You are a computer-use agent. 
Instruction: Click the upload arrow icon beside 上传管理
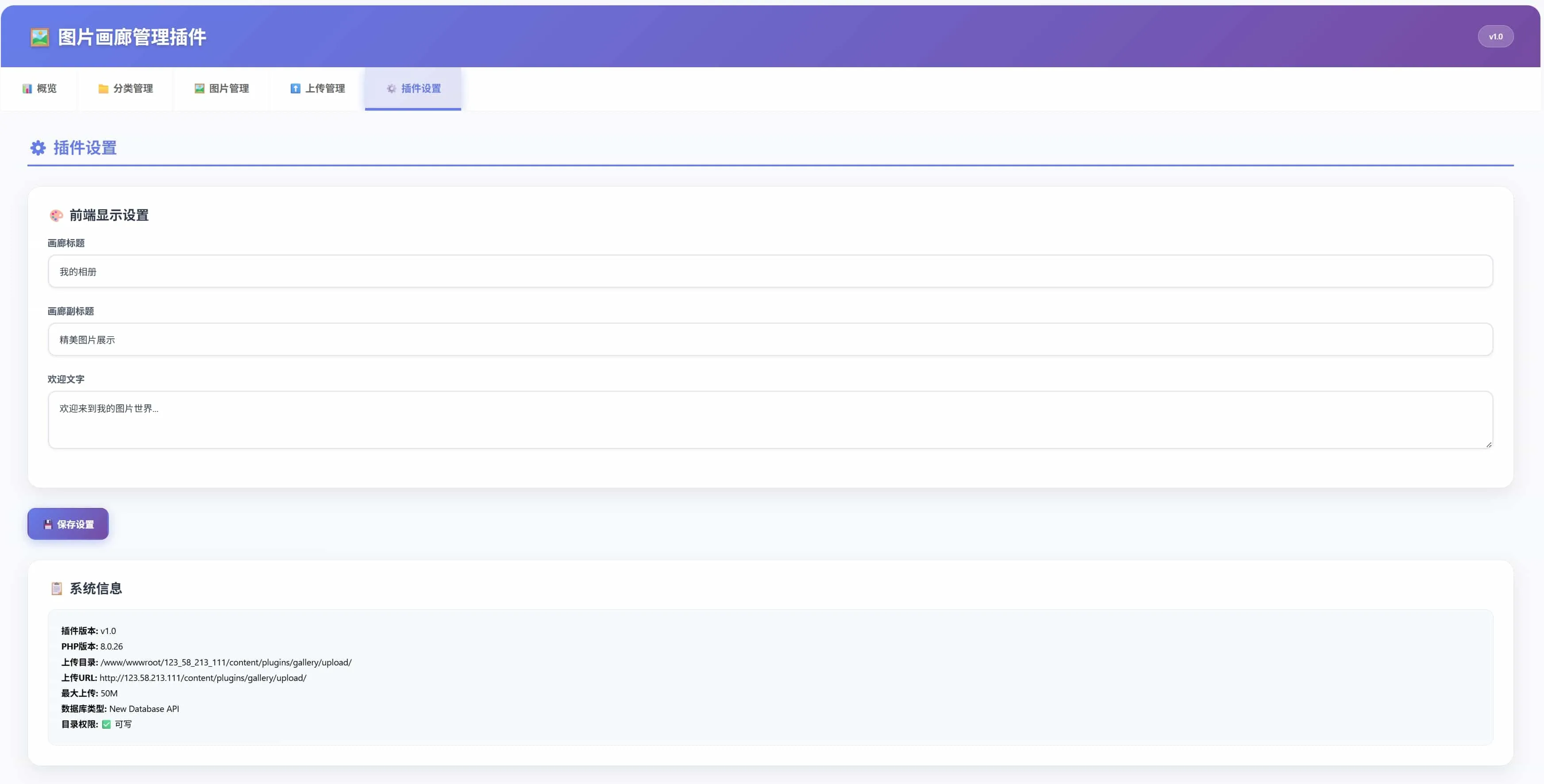coord(295,89)
